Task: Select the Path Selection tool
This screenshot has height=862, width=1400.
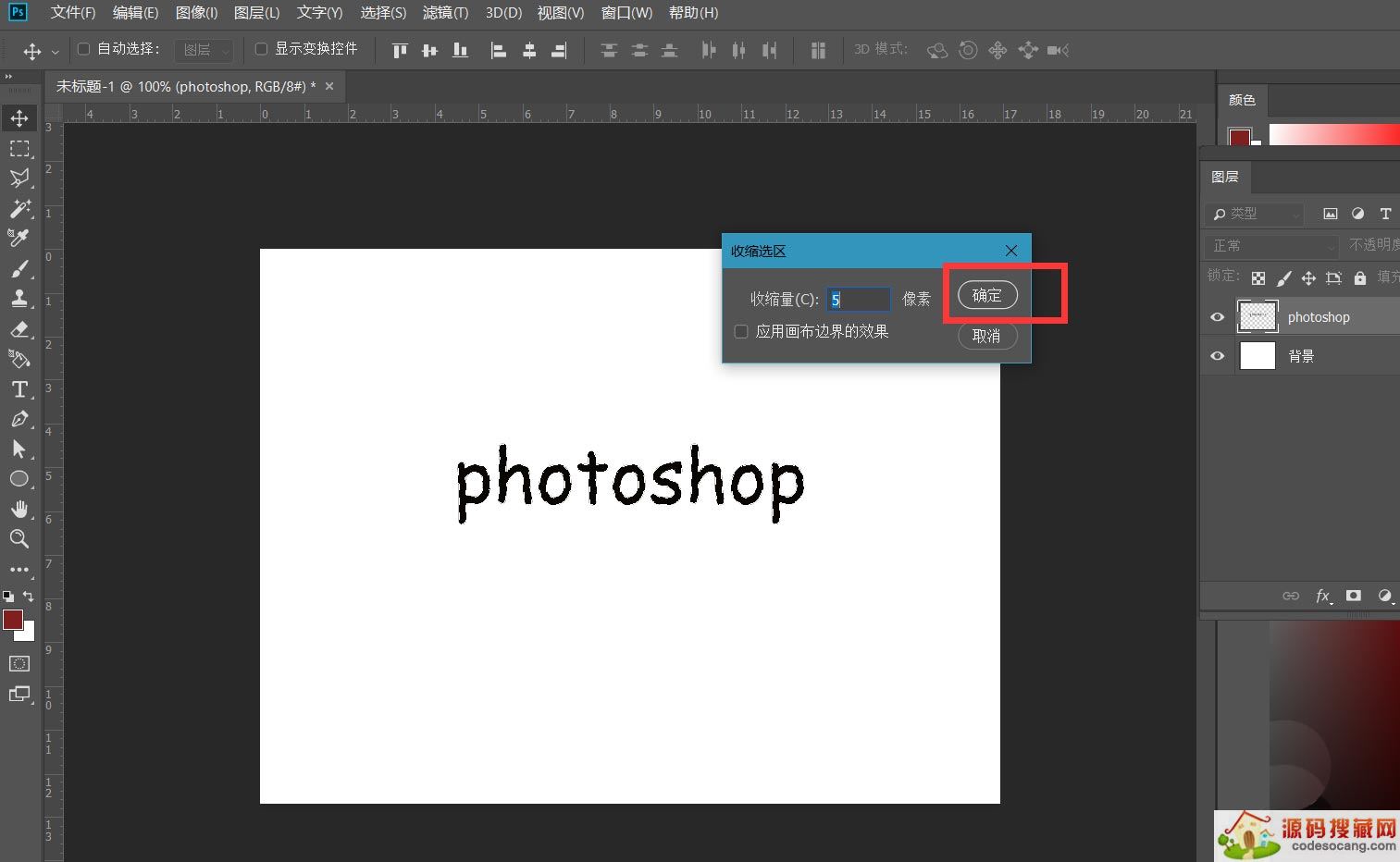Action: [x=19, y=449]
